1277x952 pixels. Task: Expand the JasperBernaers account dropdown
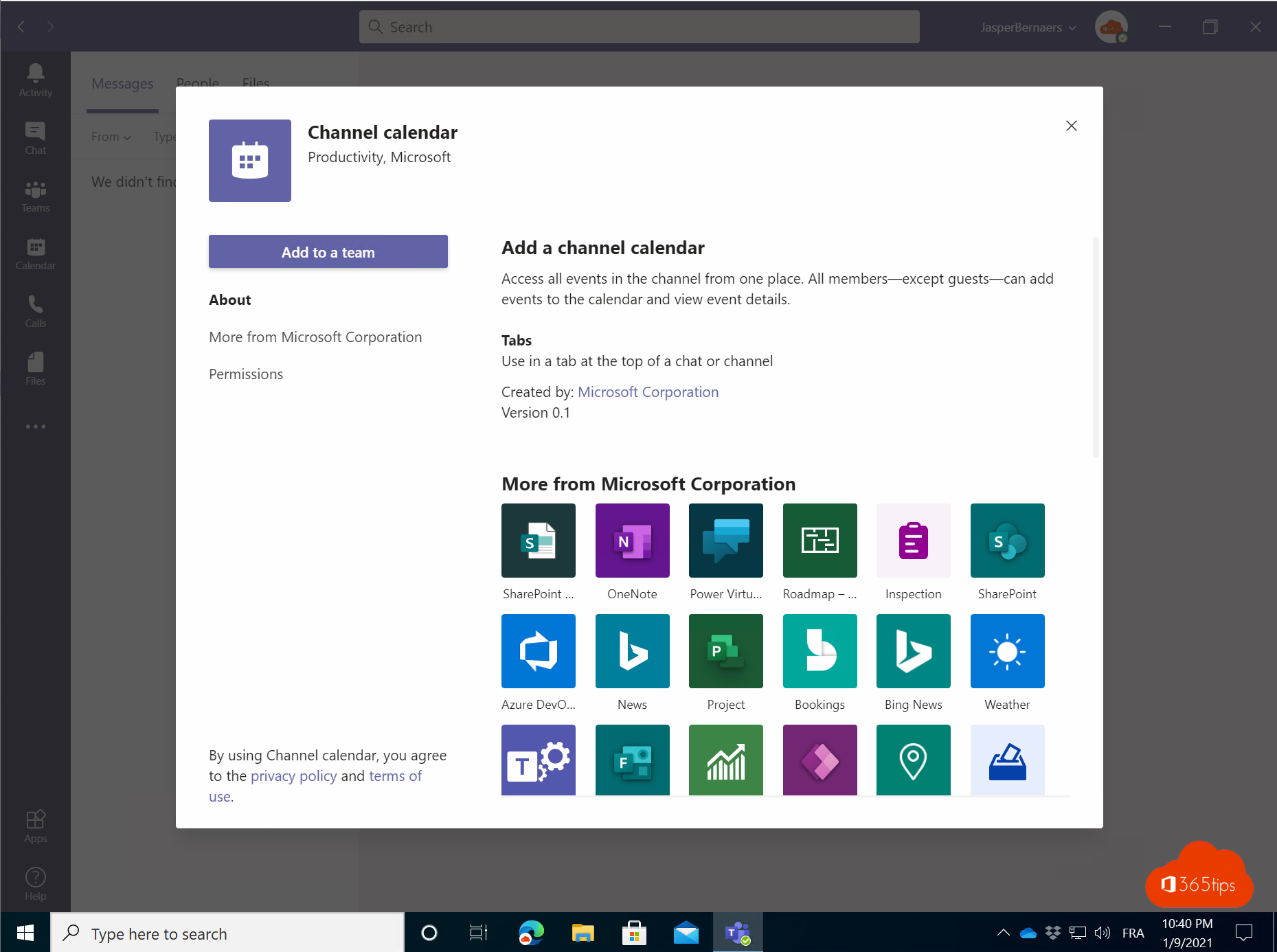click(1028, 27)
